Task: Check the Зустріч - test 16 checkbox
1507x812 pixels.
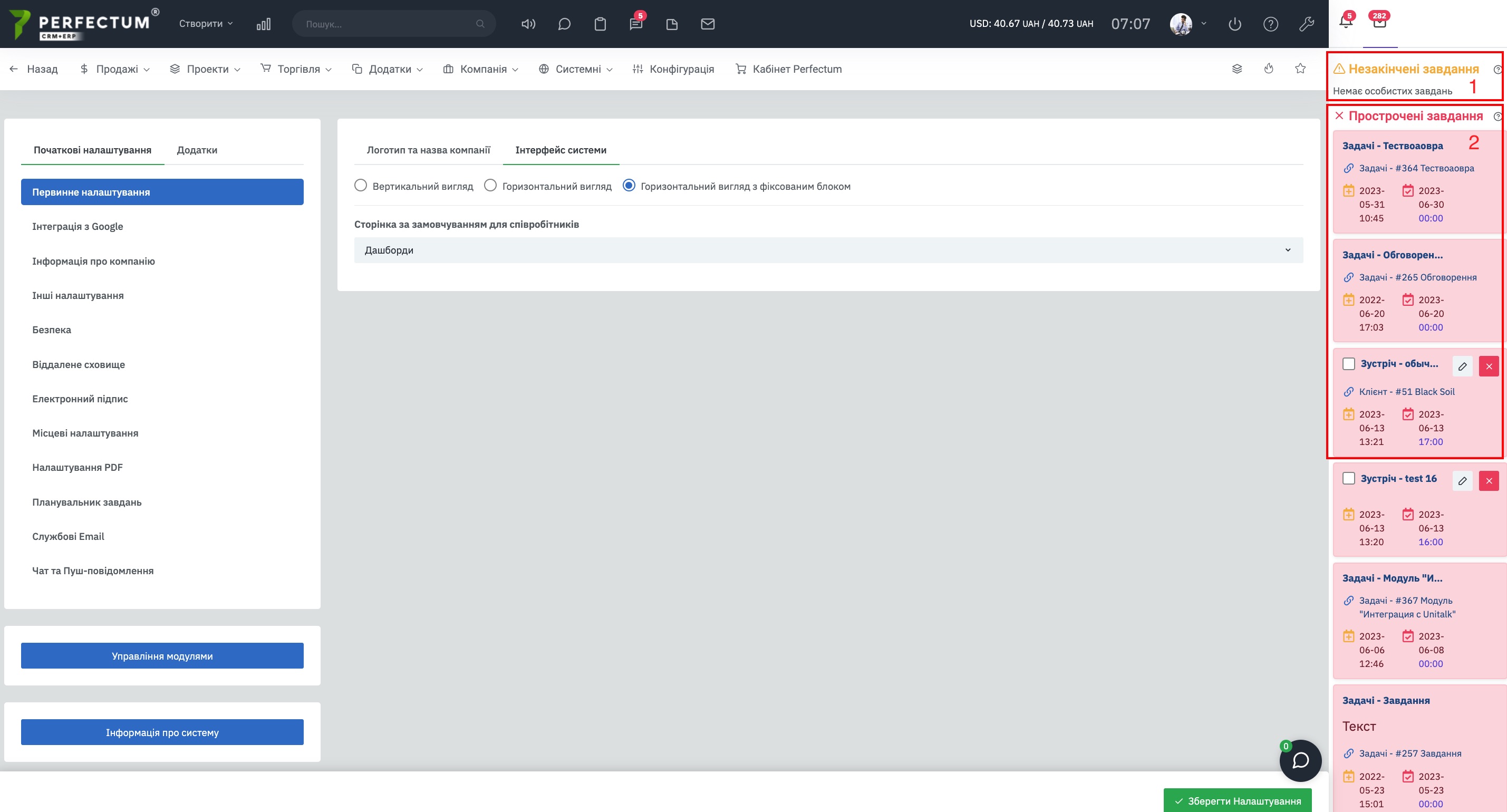Action: tap(1348, 478)
